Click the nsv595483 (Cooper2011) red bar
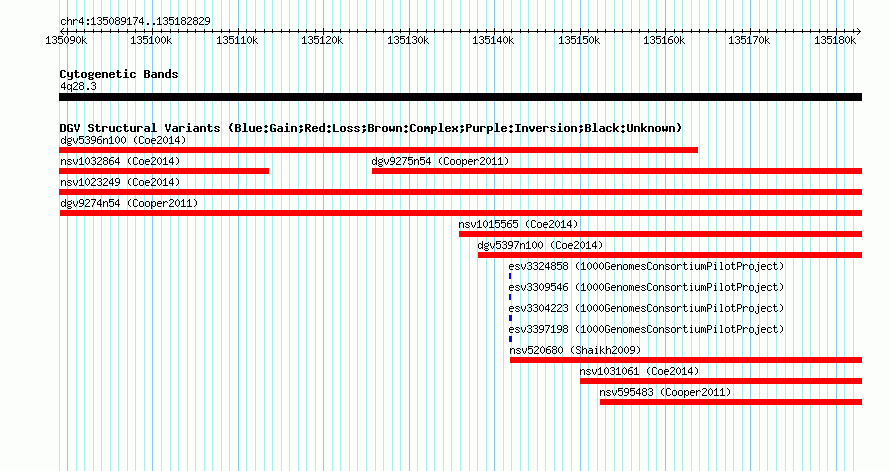 (731, 402)
